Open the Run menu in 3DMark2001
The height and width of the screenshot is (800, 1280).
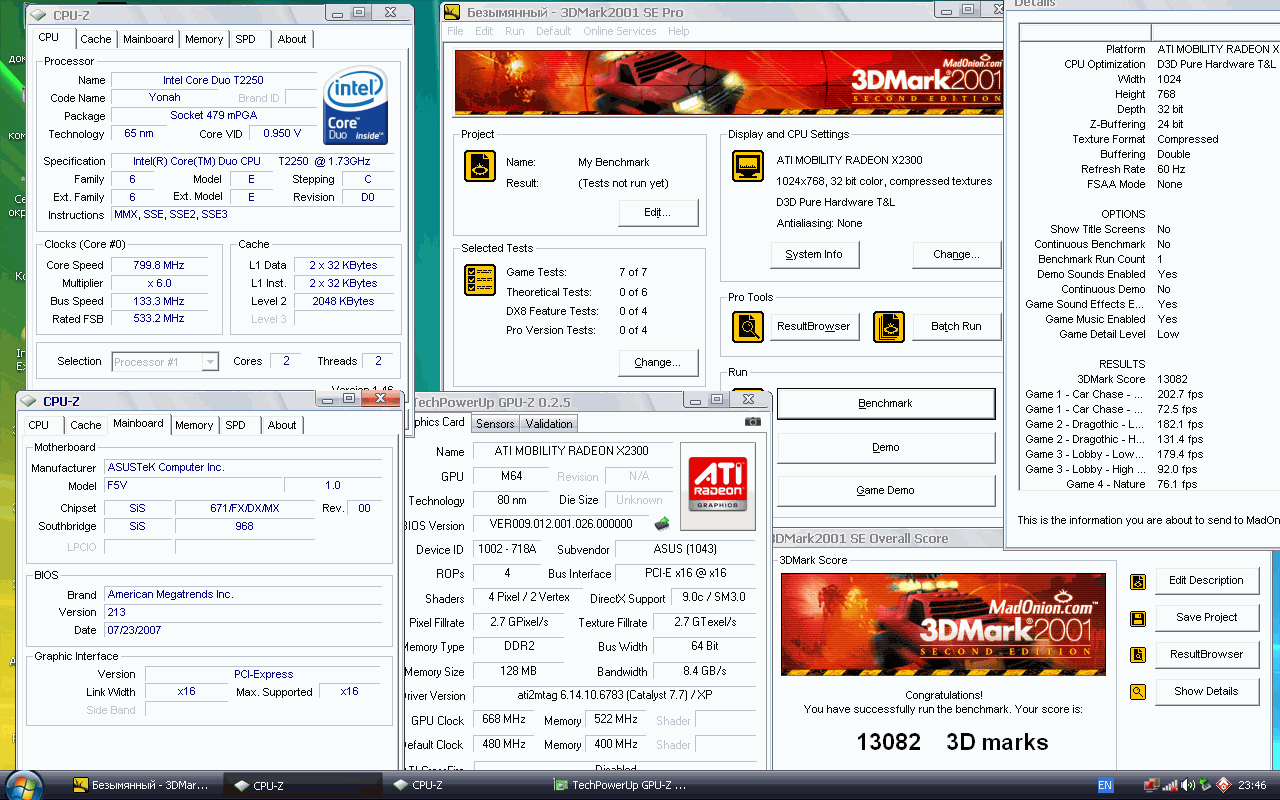coord(514,31)
